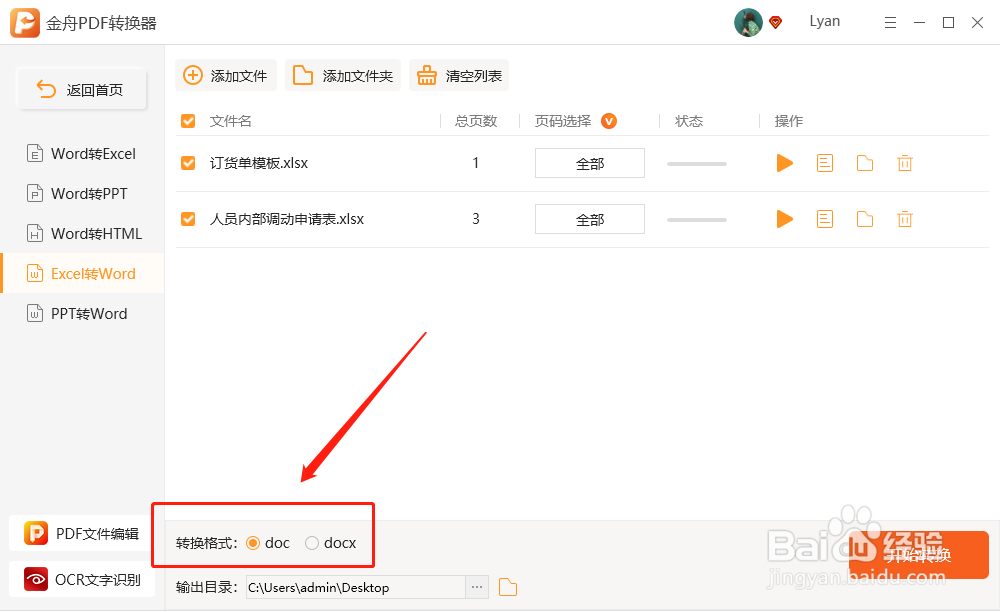Uncheck 订货单模板.xlsx in the file list
The image size is (1000, 612).
188,162
